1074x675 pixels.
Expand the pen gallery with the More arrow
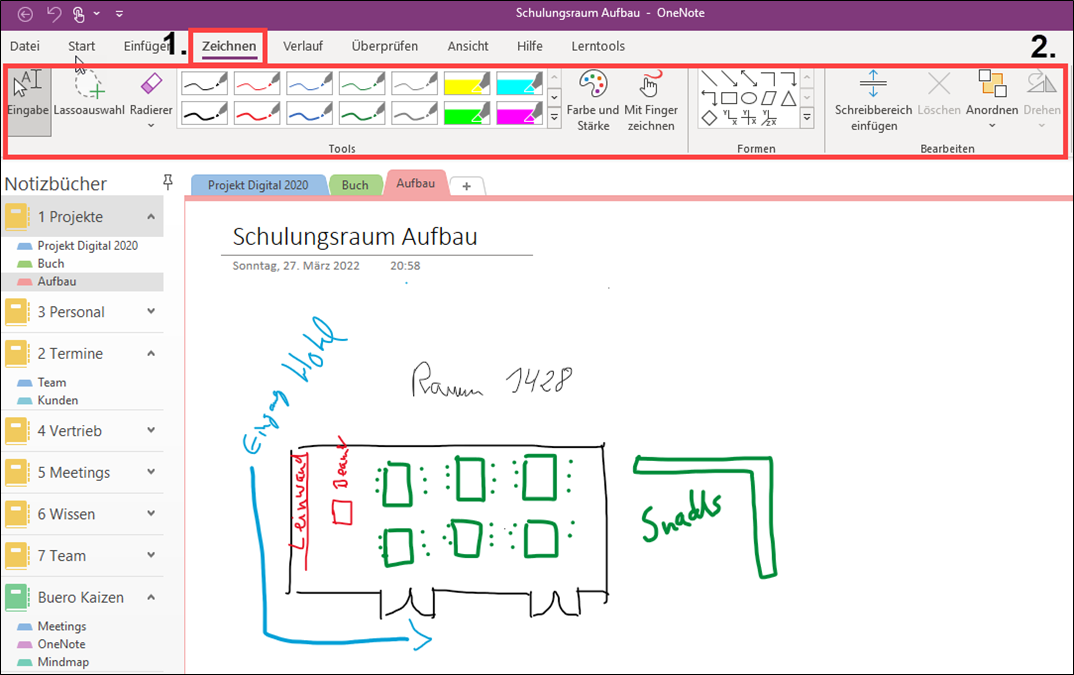tap(554, 115)
